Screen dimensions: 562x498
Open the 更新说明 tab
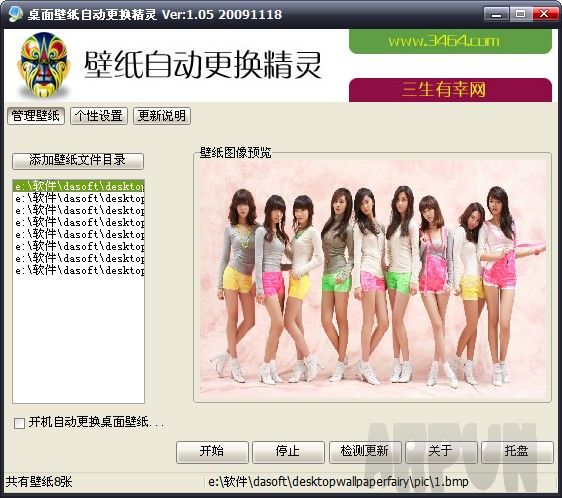162,116
